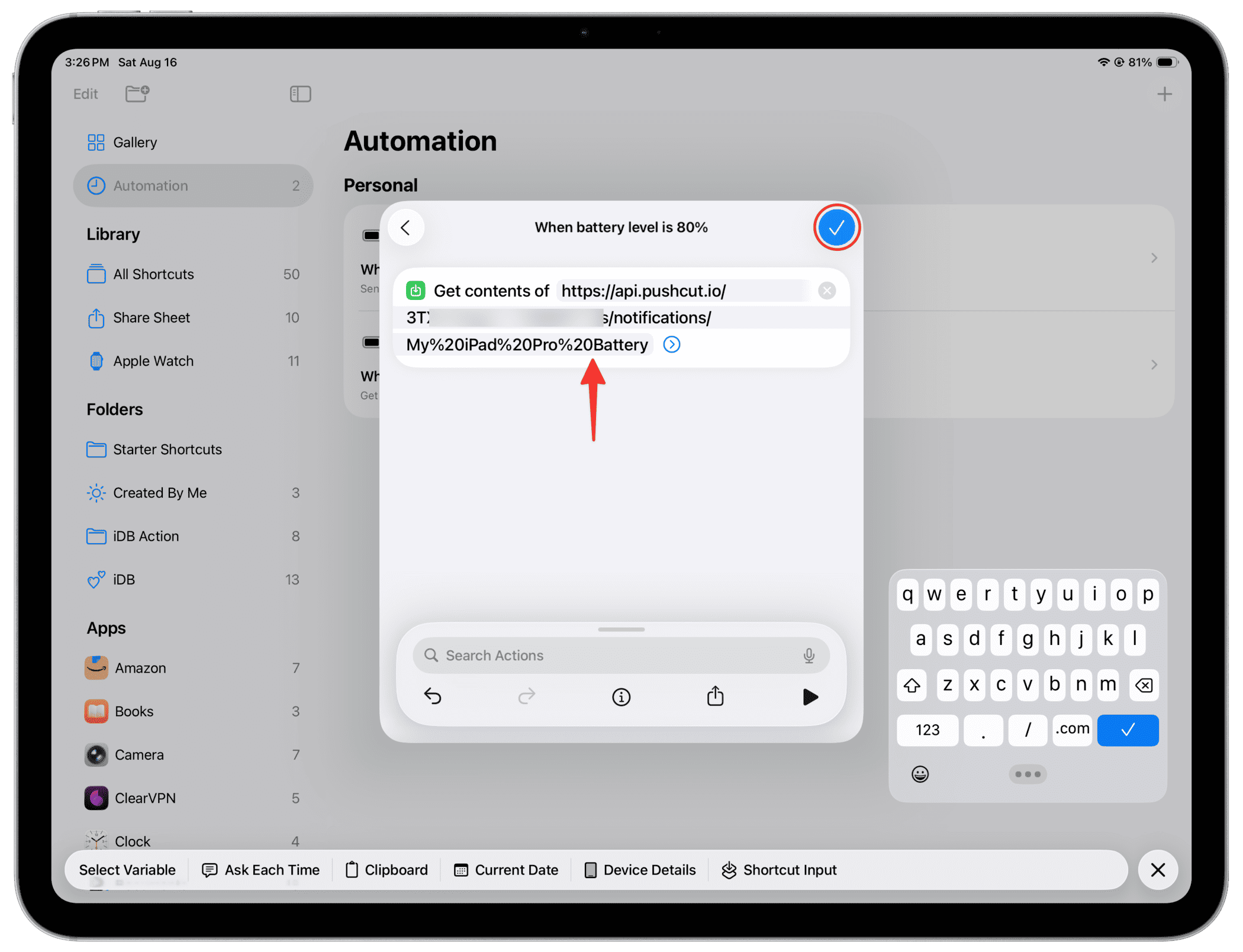The image size is (1243, 952).
Task: Insert Clipboard variable
Action: [x=387, y=869]
